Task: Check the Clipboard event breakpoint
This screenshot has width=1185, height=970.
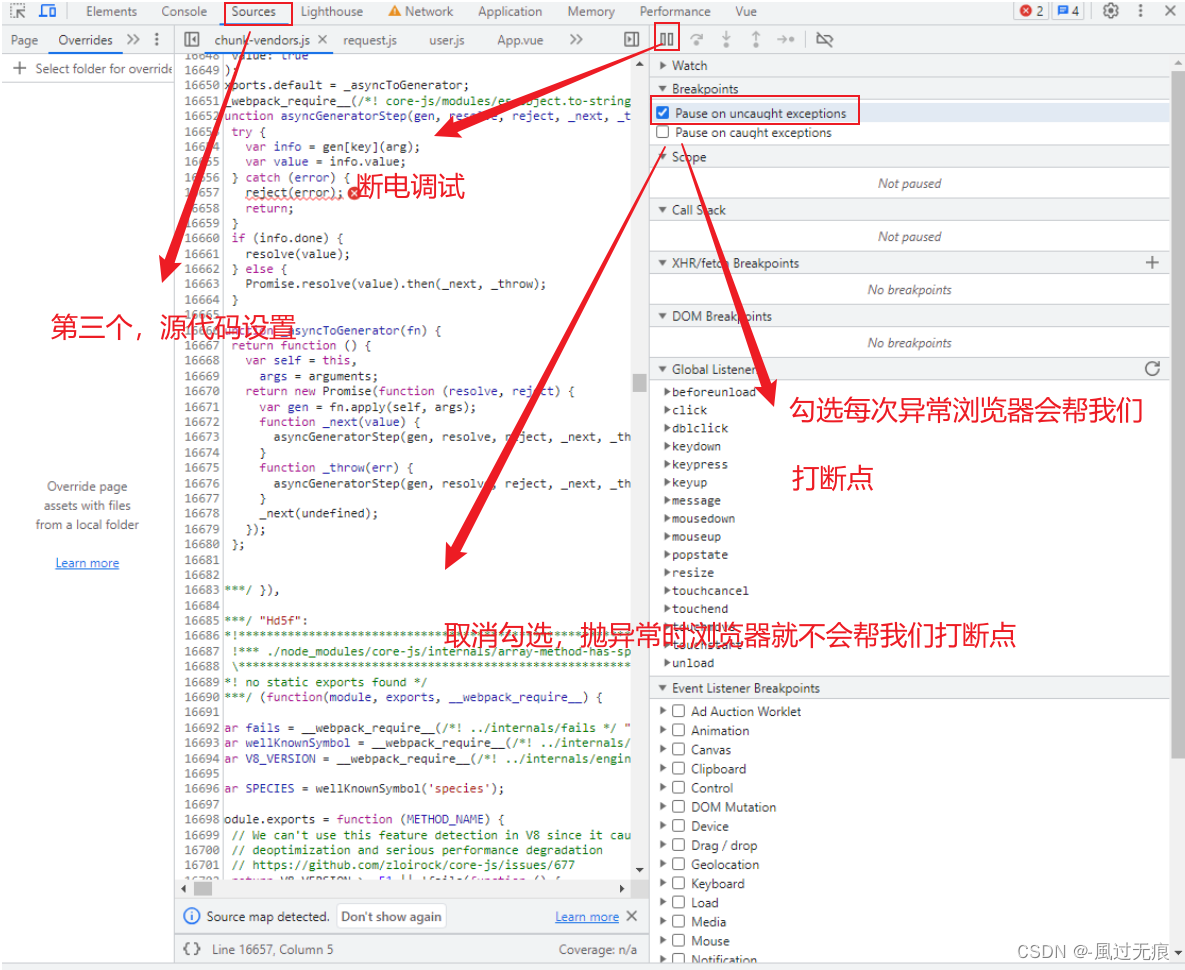Action: tap(679, 768)
